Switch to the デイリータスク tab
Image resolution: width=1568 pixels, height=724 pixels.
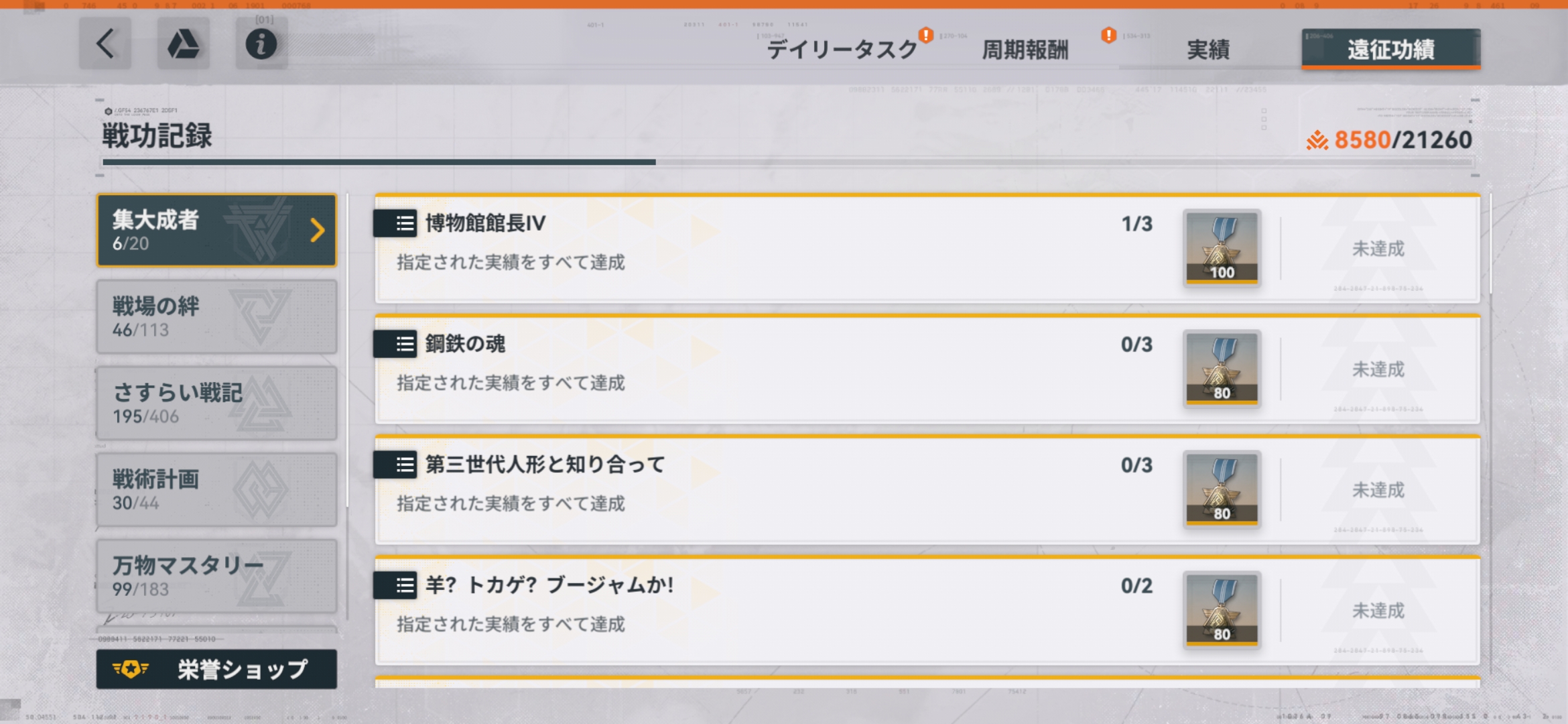[x=842, y=49]
